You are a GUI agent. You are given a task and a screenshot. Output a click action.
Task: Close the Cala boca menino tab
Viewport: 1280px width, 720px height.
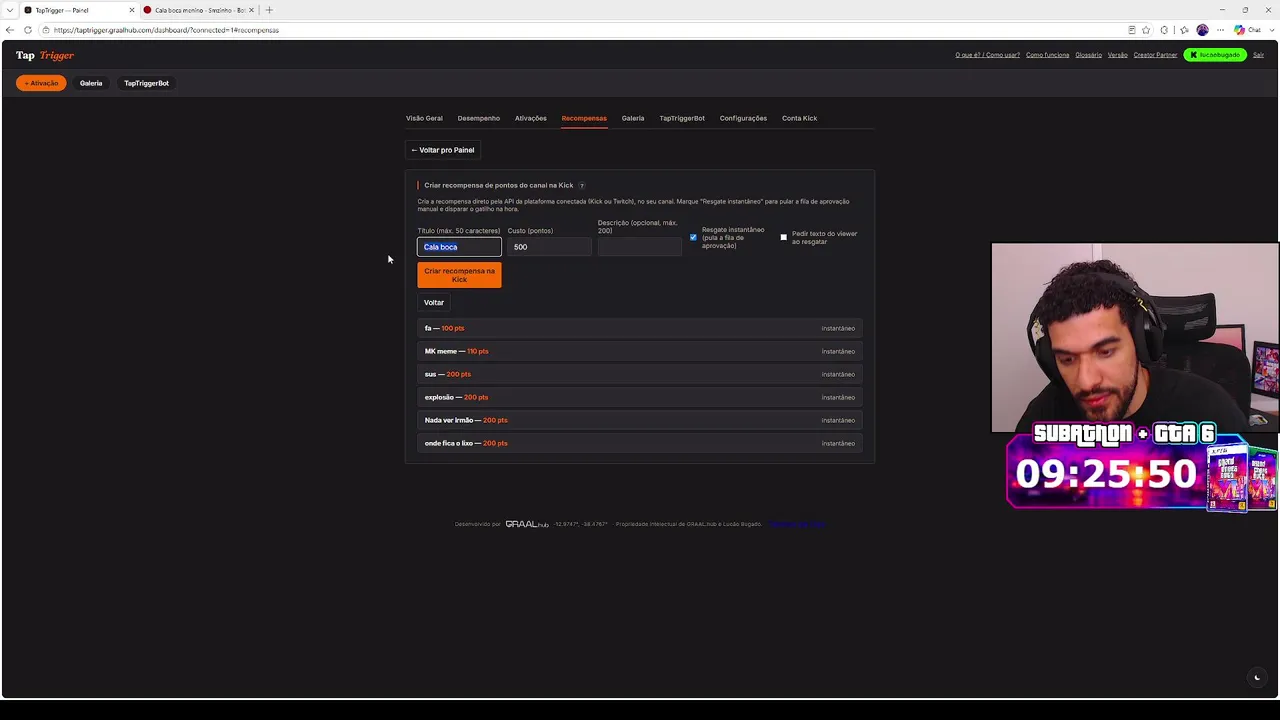click(253, 10)
